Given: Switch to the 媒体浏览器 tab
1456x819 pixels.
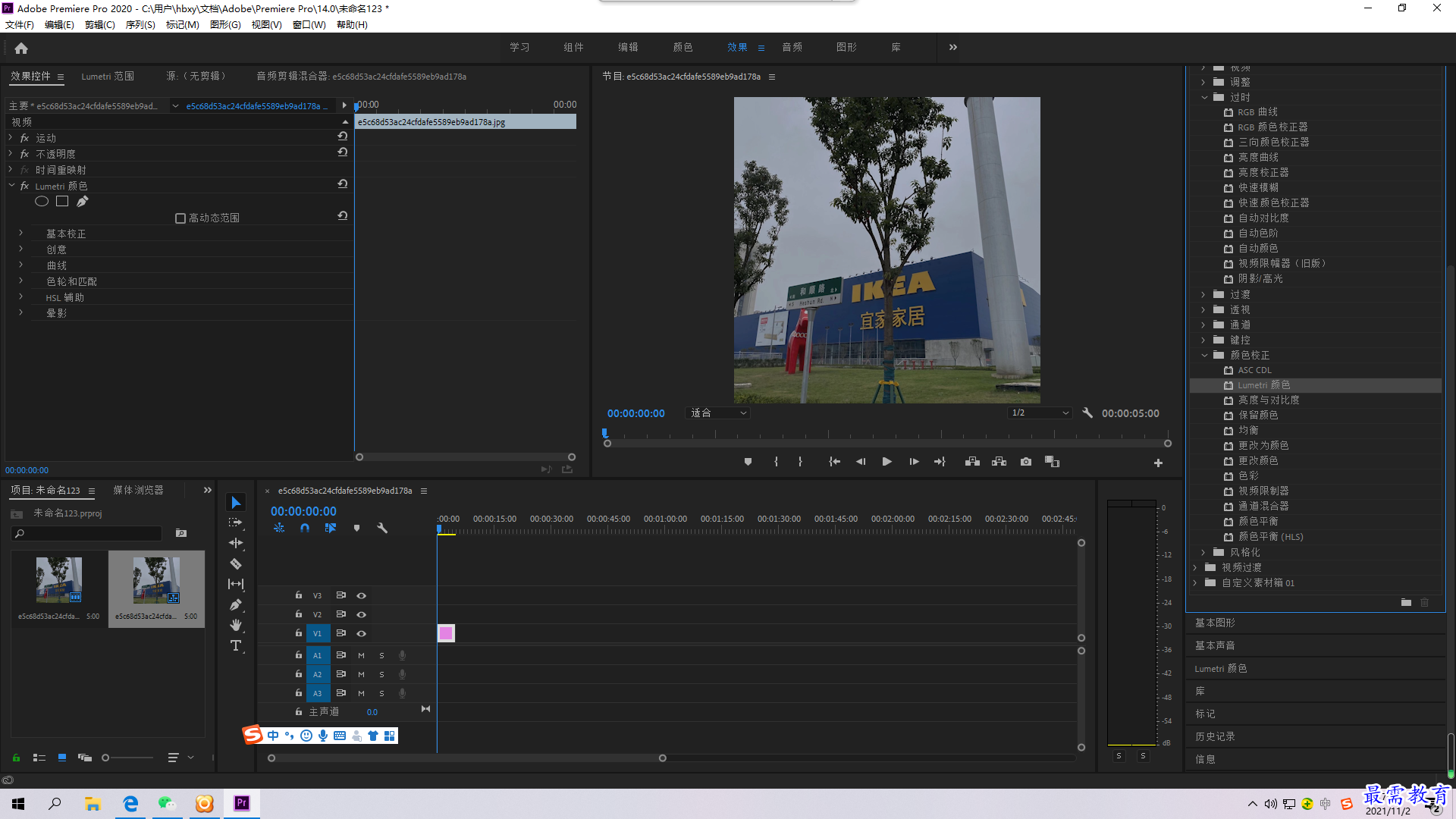Looking at the screenshot, I should tap(138, 491).
